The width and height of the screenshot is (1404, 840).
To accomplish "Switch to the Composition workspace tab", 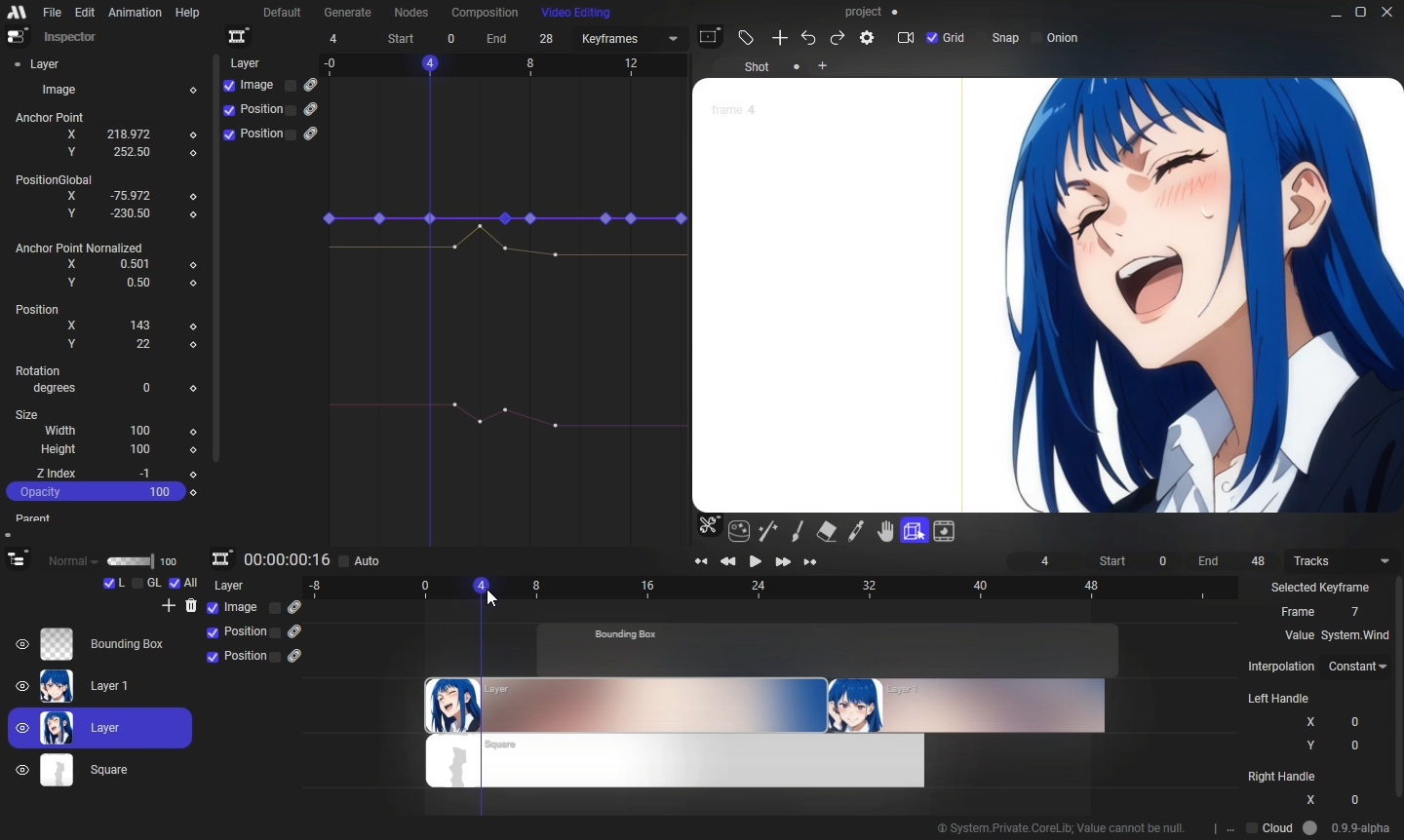I will point(485,13).
